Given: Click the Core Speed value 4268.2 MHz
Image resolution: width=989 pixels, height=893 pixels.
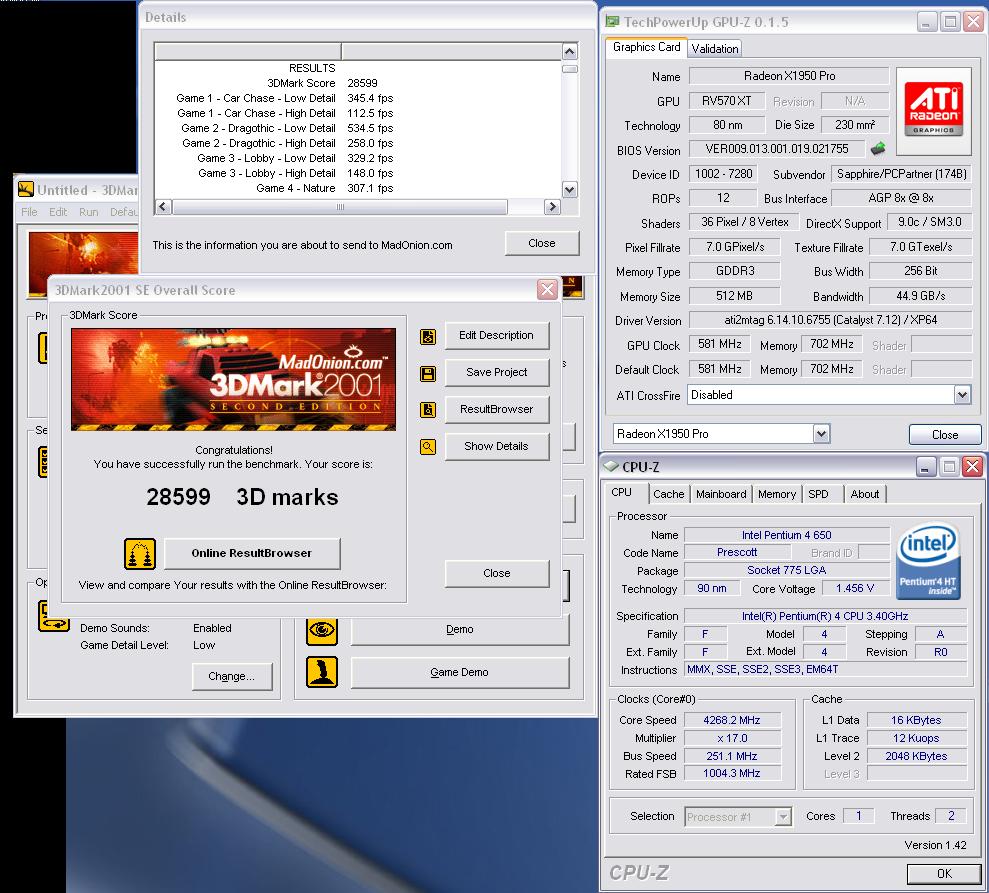Looking at the screenshot, I should coord(732,720).
